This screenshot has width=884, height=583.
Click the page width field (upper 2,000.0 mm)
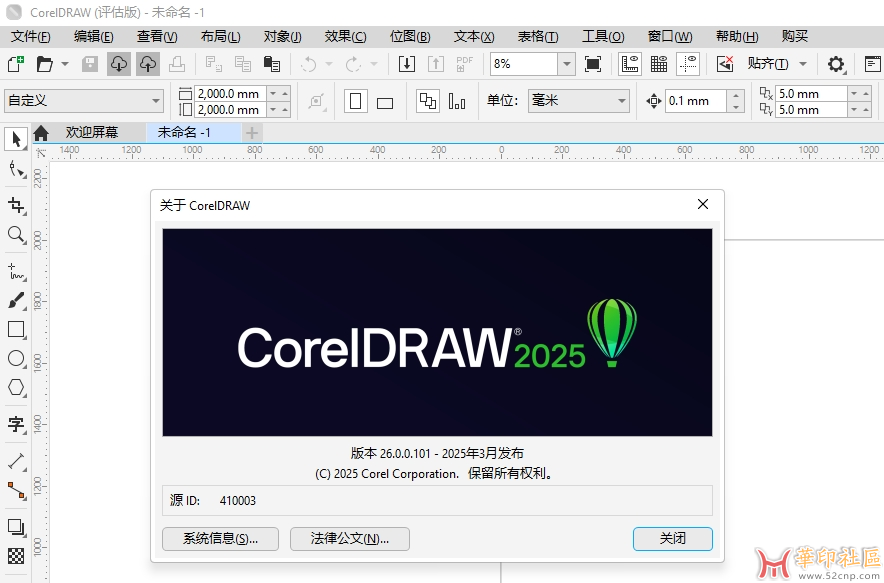click(x=229, y=94)
